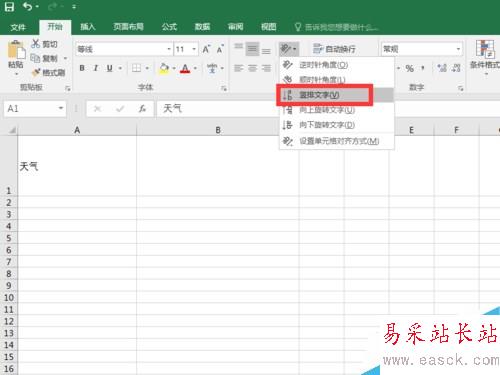The image size is (500, 375).
Task: Enable wrap text (自动换行)
Action: coord(334,49)
